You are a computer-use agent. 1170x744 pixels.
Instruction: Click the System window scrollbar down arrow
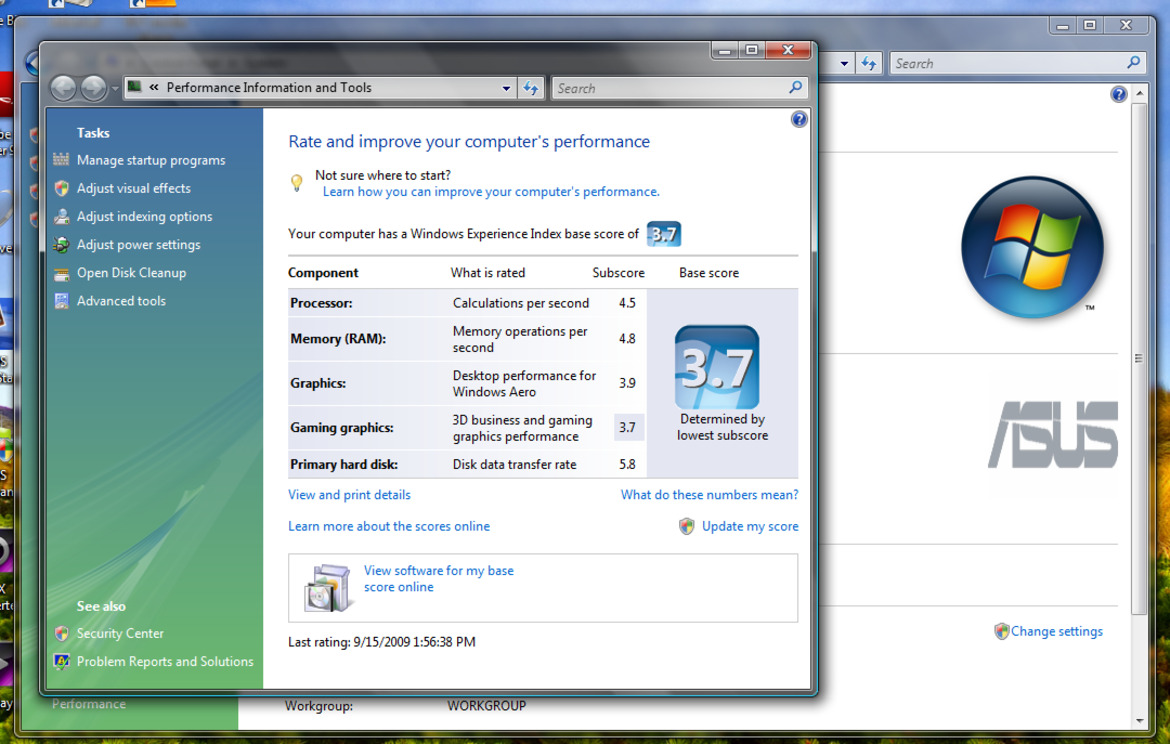(x=1139, y=720)
